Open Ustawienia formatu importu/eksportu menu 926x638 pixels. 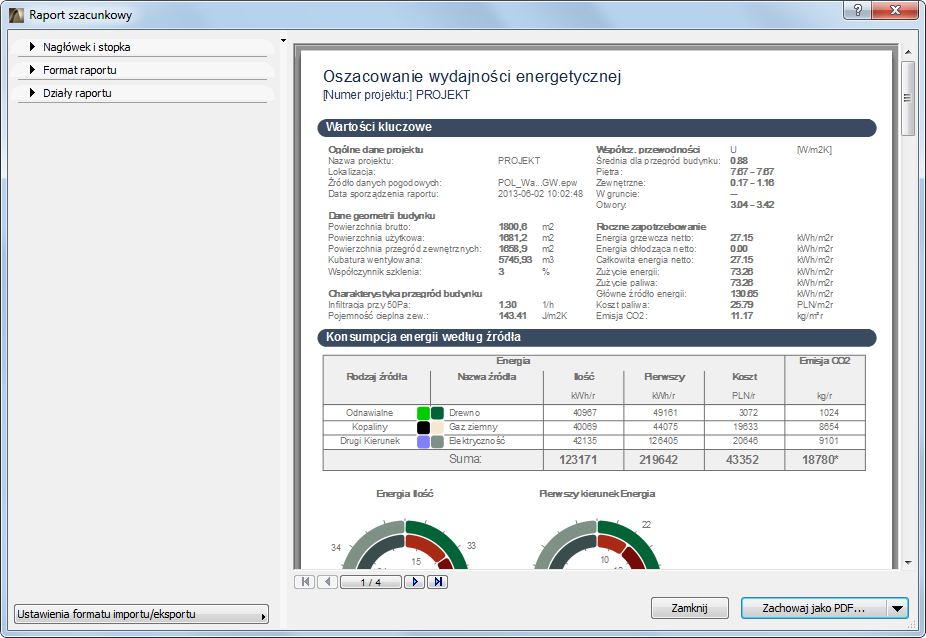pos(141,614)
